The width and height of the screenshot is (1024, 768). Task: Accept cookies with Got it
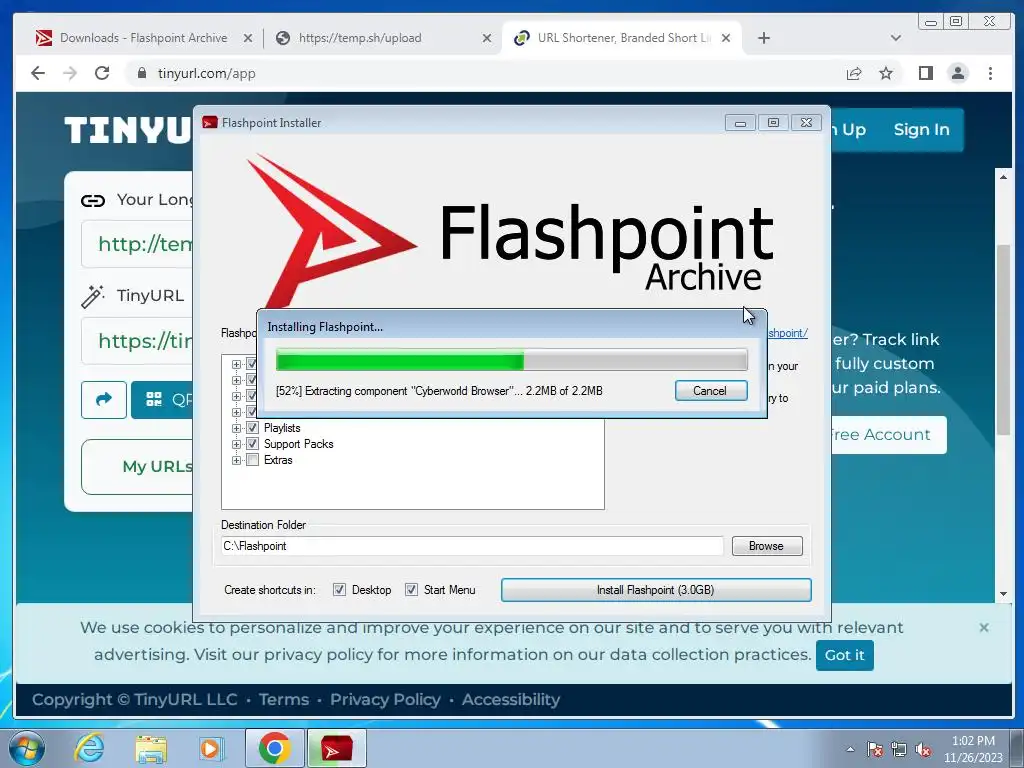coord(844,655)
